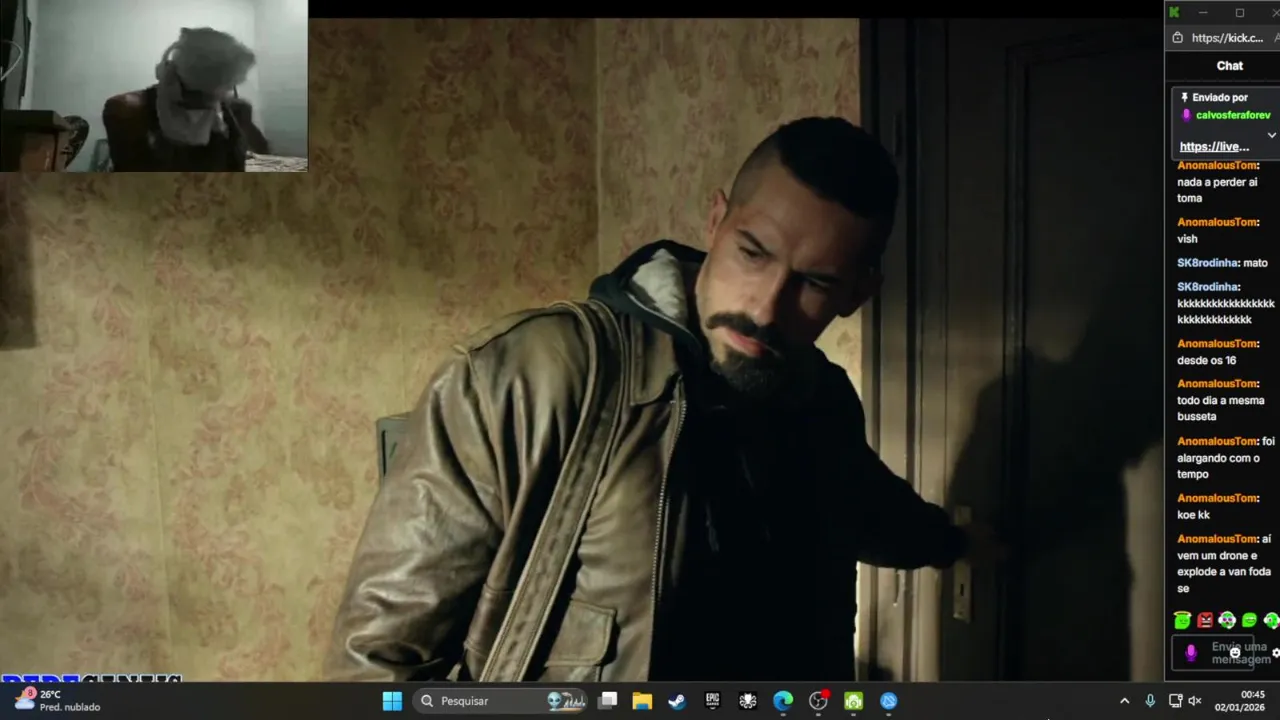
Task: Click SK8rodinha username above 'kkkkkk' message
Action: pyautogui.click(x=1208, y=287)
